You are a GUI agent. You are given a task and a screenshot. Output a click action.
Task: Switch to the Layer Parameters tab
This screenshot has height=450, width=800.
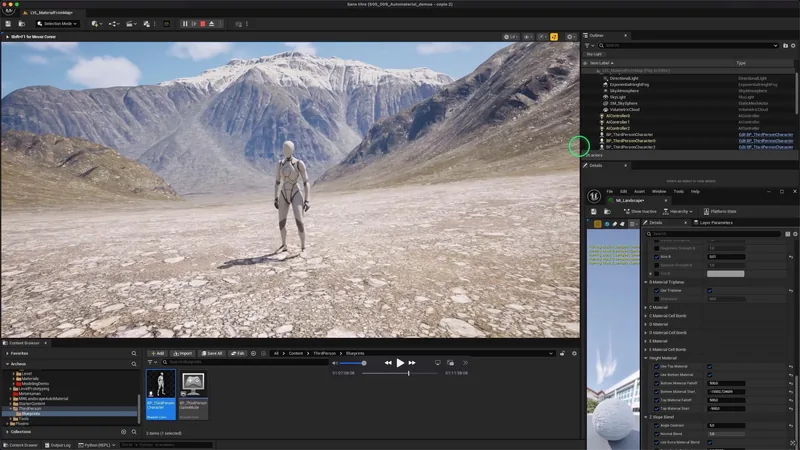click(x=714, y=222)
